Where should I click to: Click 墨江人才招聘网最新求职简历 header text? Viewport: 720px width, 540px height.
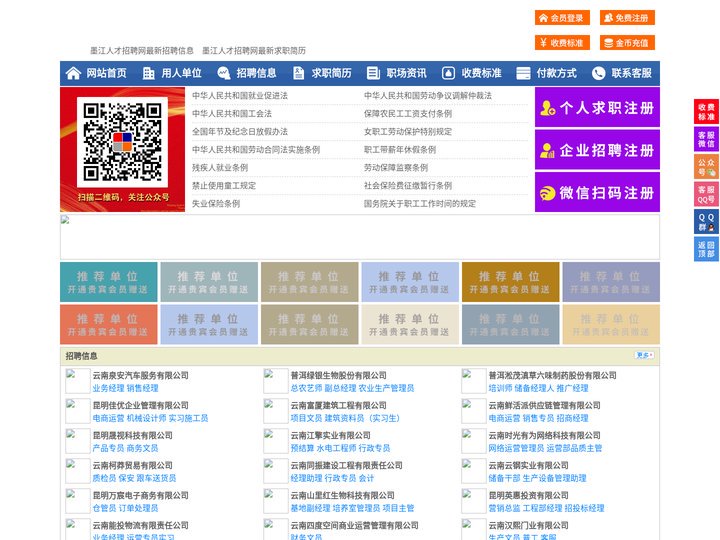(254, 51)
